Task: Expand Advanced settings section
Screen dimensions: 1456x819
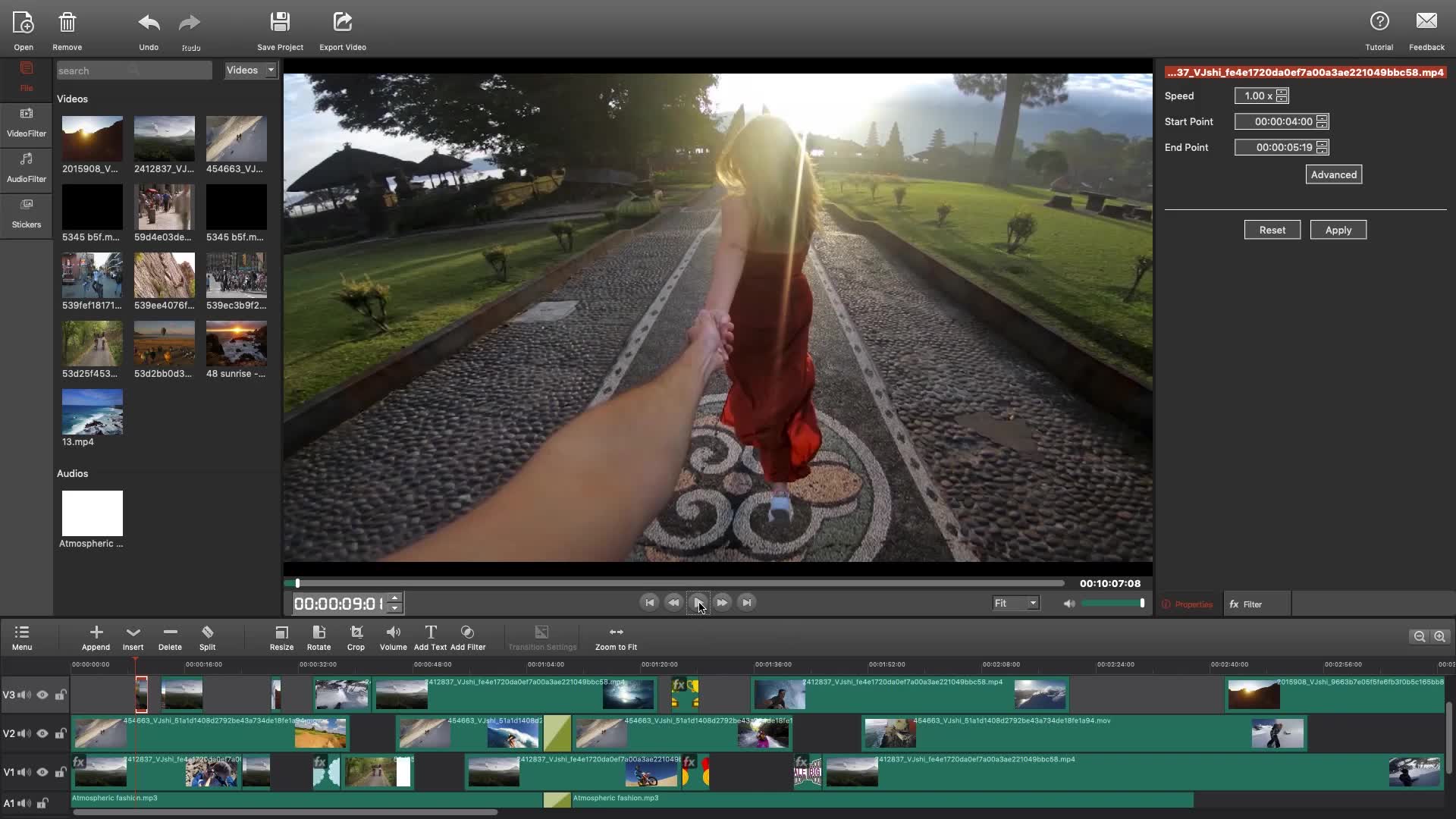Action: [x=1334, y=174]
